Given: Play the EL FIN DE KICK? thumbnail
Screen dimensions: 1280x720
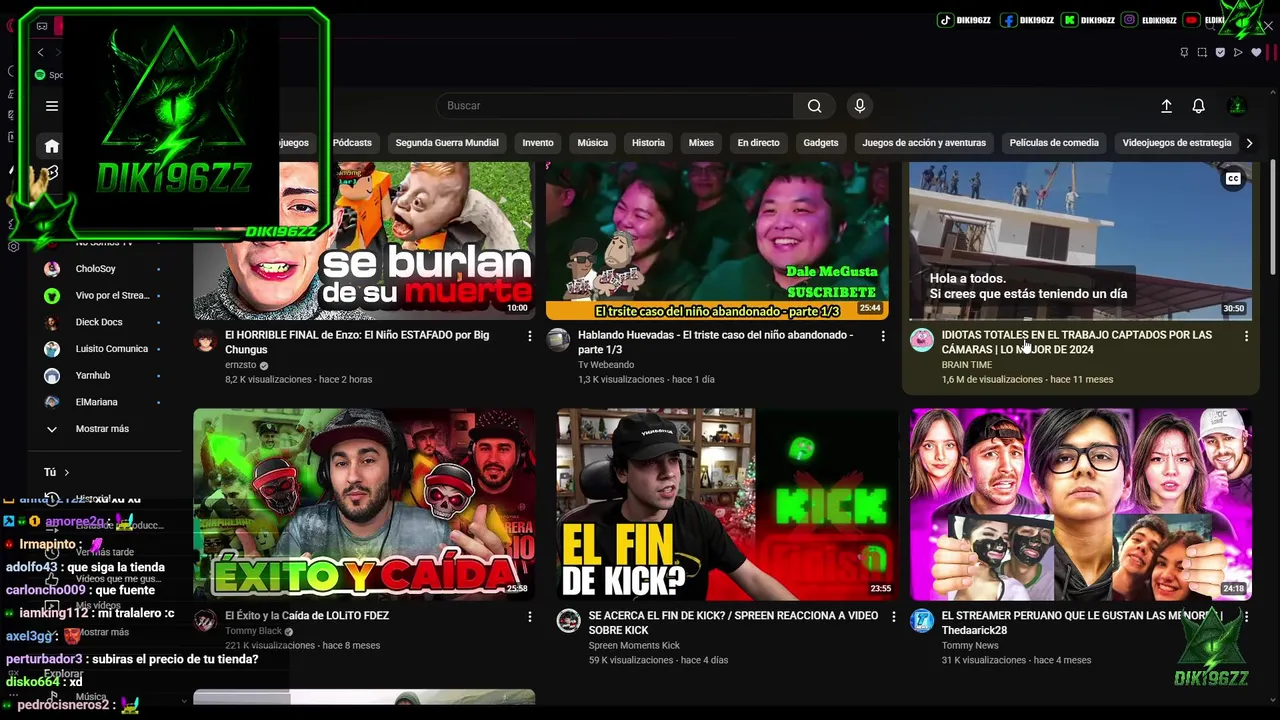Looking at the screenshot, I should (727, 504).
